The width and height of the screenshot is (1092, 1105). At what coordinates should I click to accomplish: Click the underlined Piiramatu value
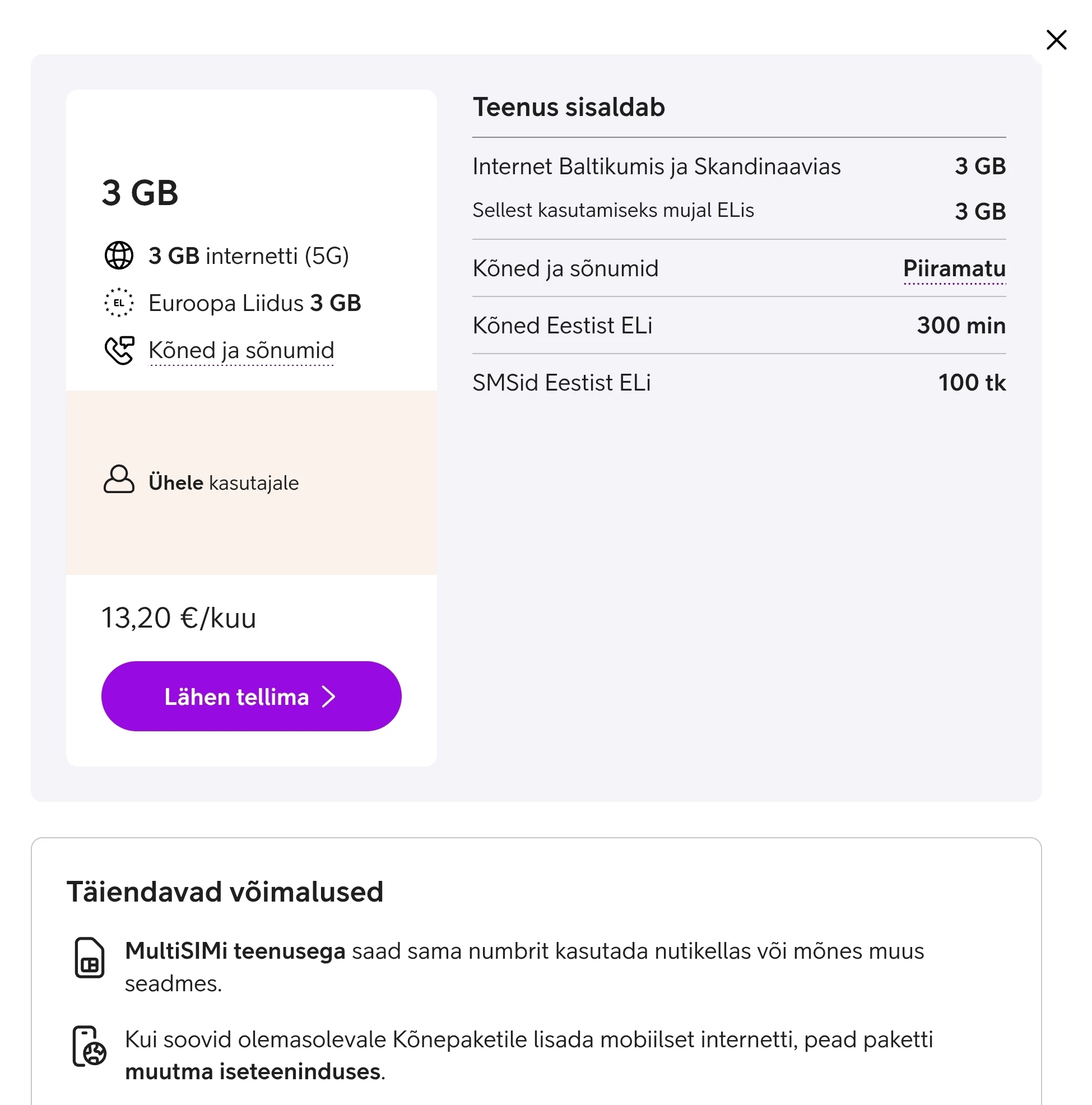click(x=954, y=269)
